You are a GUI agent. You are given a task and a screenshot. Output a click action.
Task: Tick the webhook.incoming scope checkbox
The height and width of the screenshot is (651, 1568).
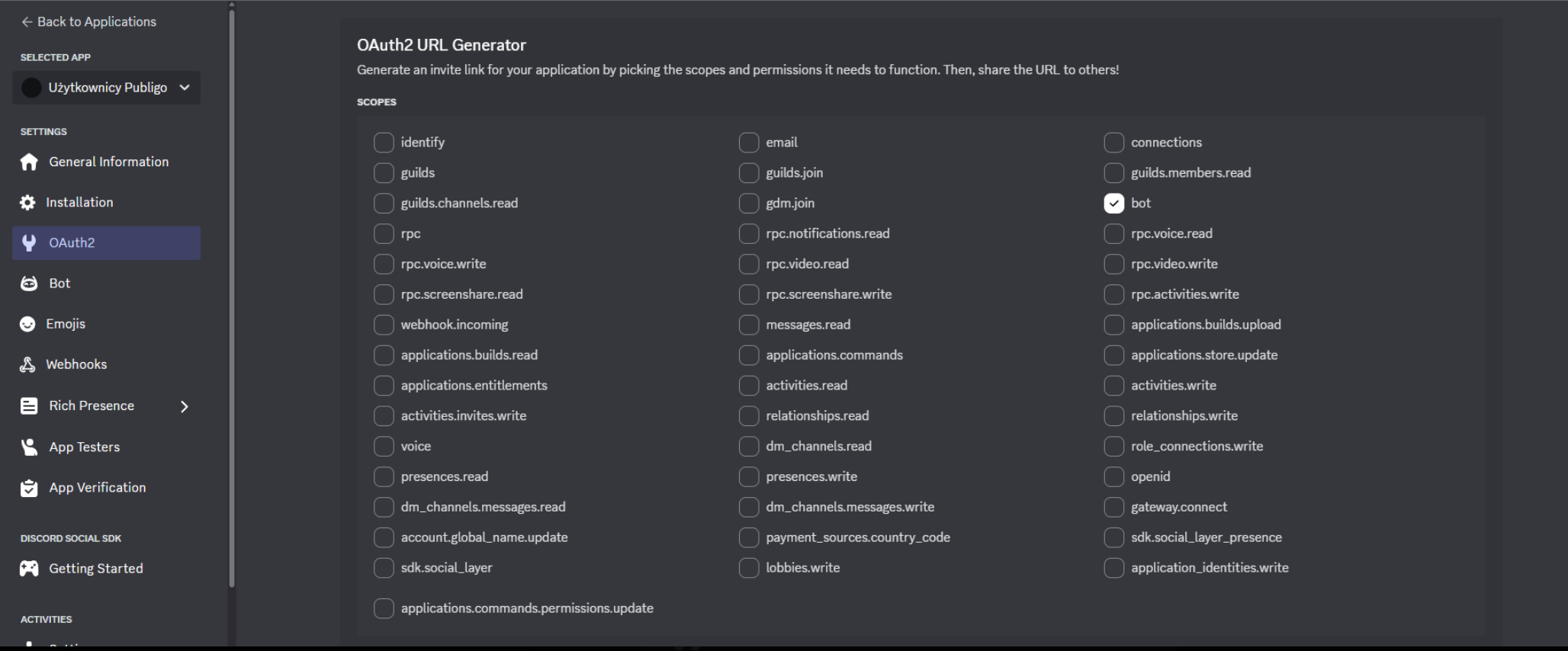tap(384, 325)
